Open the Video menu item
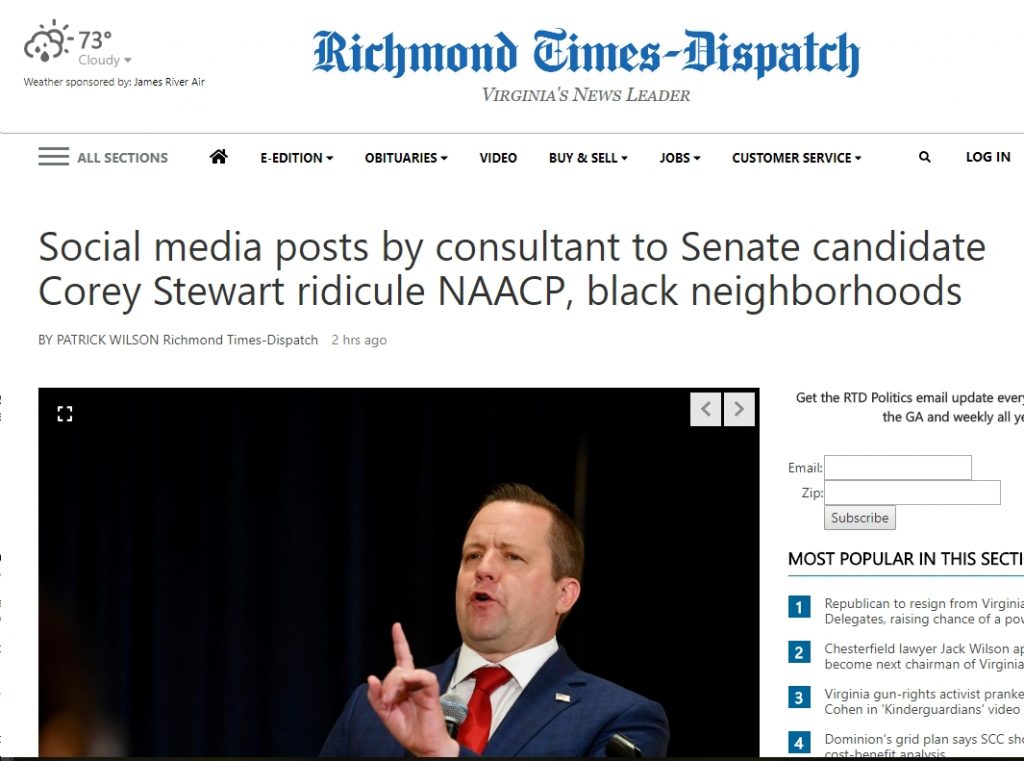 tap(498, 158)
